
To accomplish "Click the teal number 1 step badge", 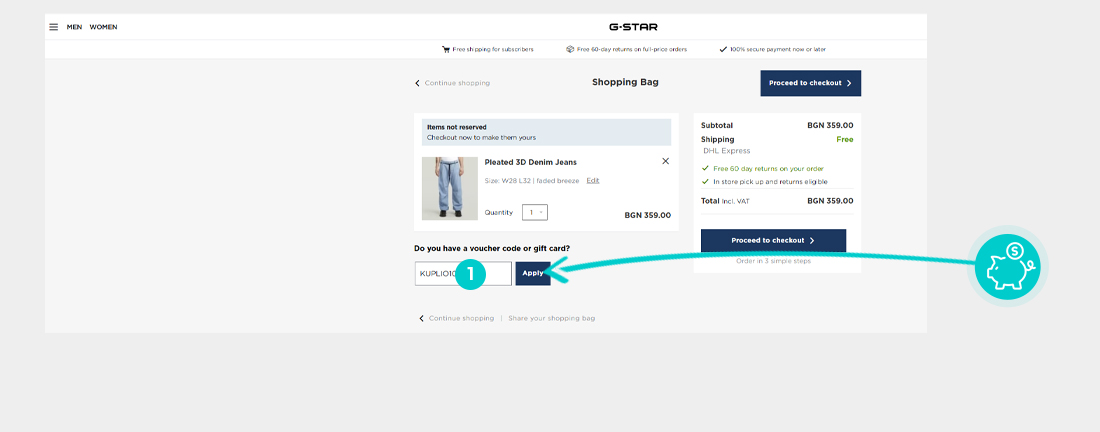I will pos(470,274).
